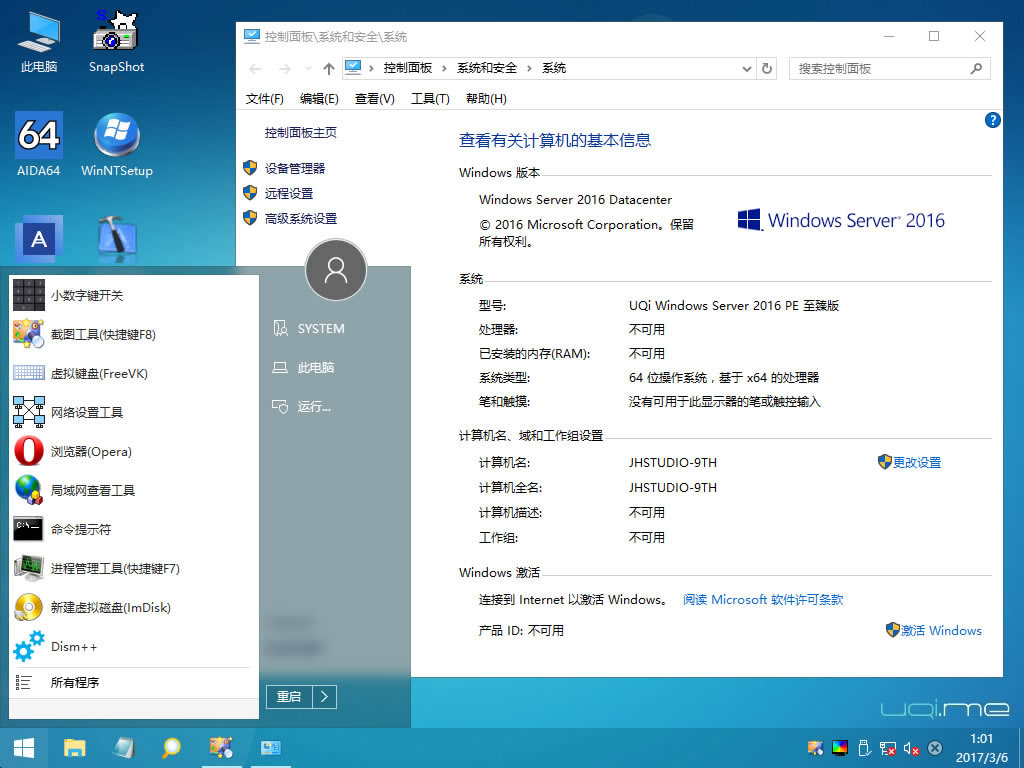
Task: Open 高级系统设置 link
Action: coord(300,219)
